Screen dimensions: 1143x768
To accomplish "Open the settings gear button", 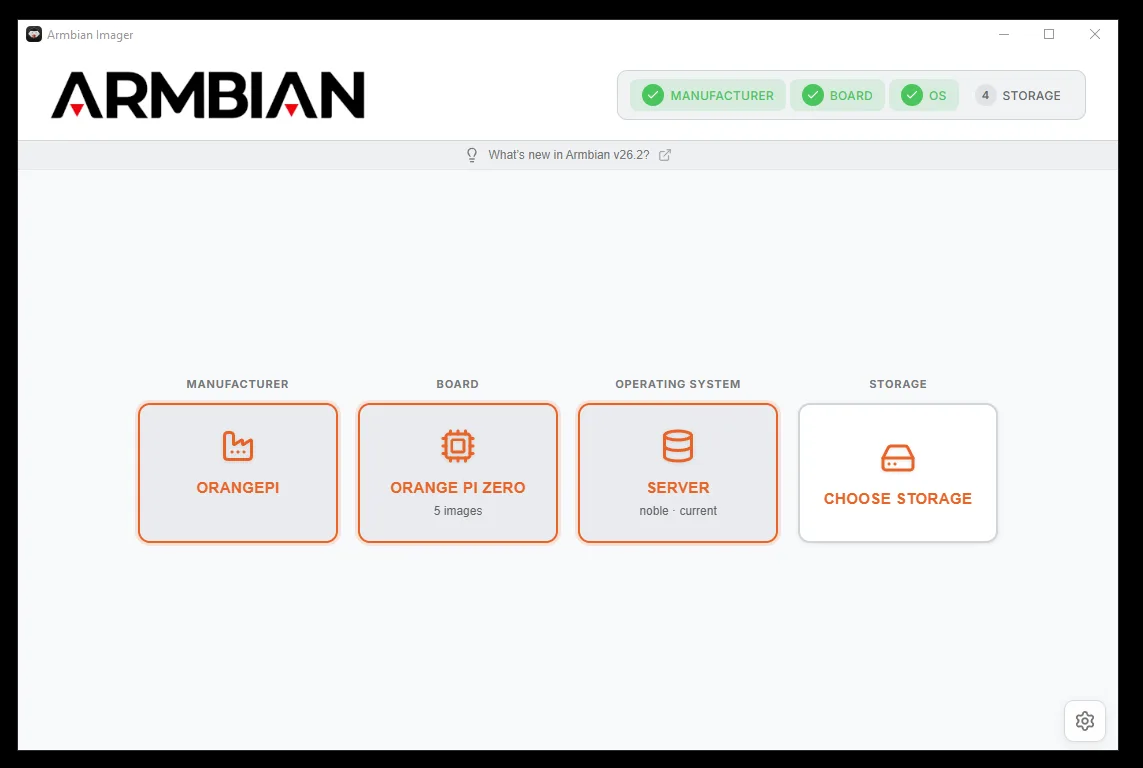I will pyautogui.click(x=1085, y=721).
